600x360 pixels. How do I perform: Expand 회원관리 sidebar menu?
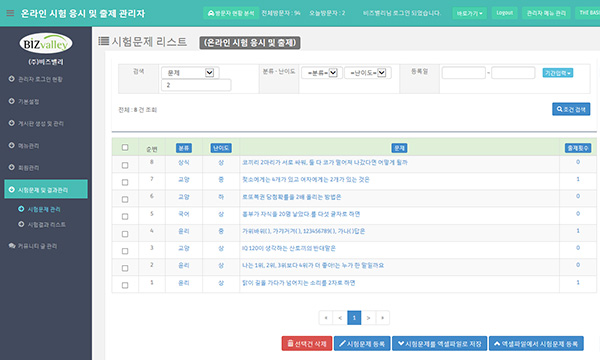coord(29,168)
